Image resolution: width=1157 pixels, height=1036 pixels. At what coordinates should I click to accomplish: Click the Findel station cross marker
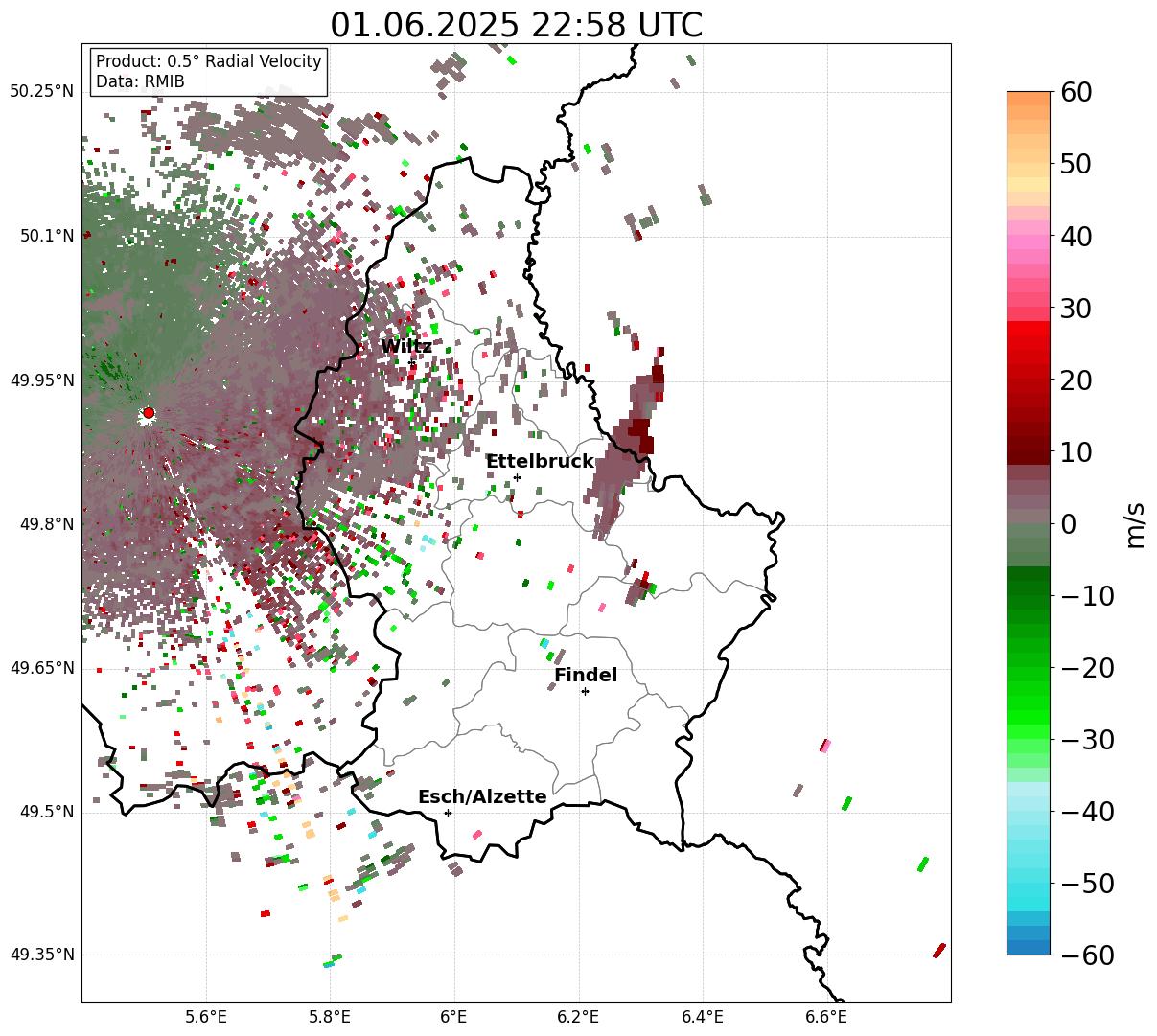585,691
